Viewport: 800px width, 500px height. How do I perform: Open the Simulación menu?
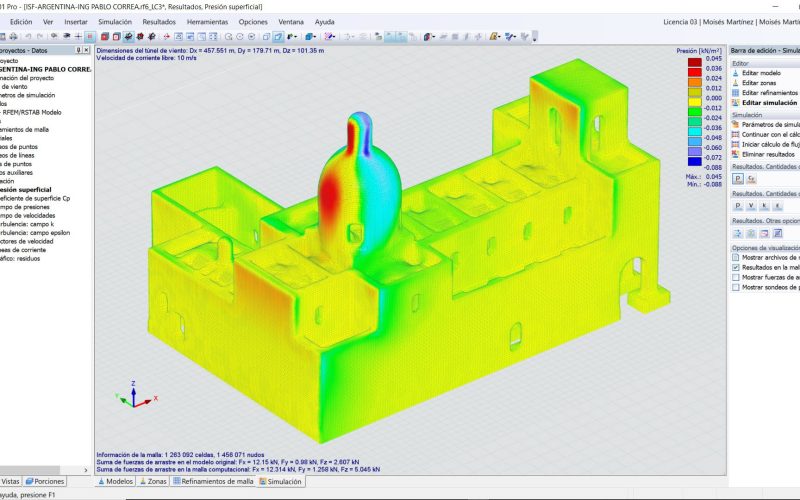(115, 22)
